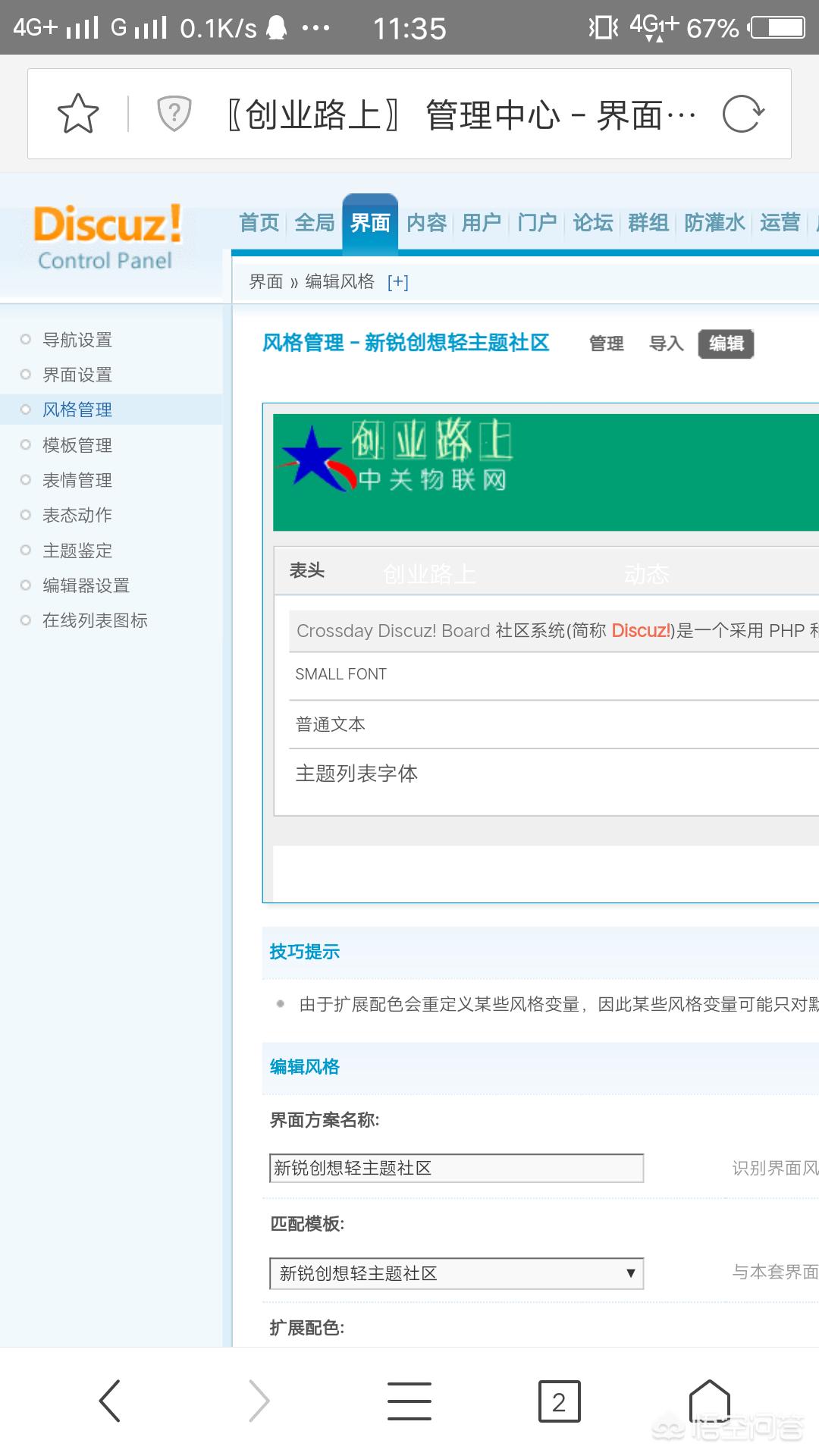Select the 界面 tab

[x=370, y=223]
